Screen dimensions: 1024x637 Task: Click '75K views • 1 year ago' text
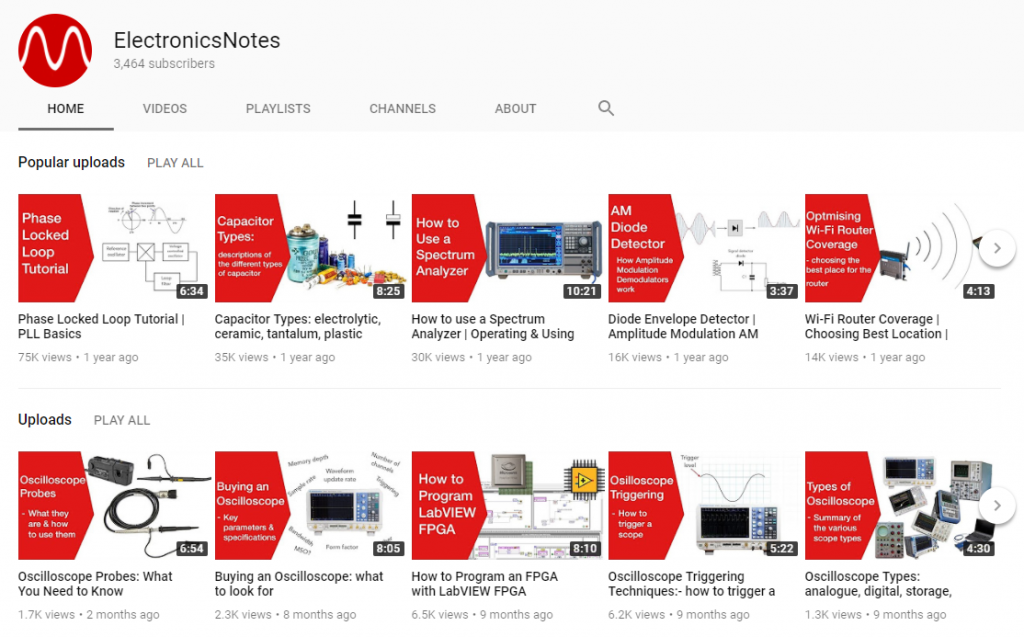pos(78,357)
